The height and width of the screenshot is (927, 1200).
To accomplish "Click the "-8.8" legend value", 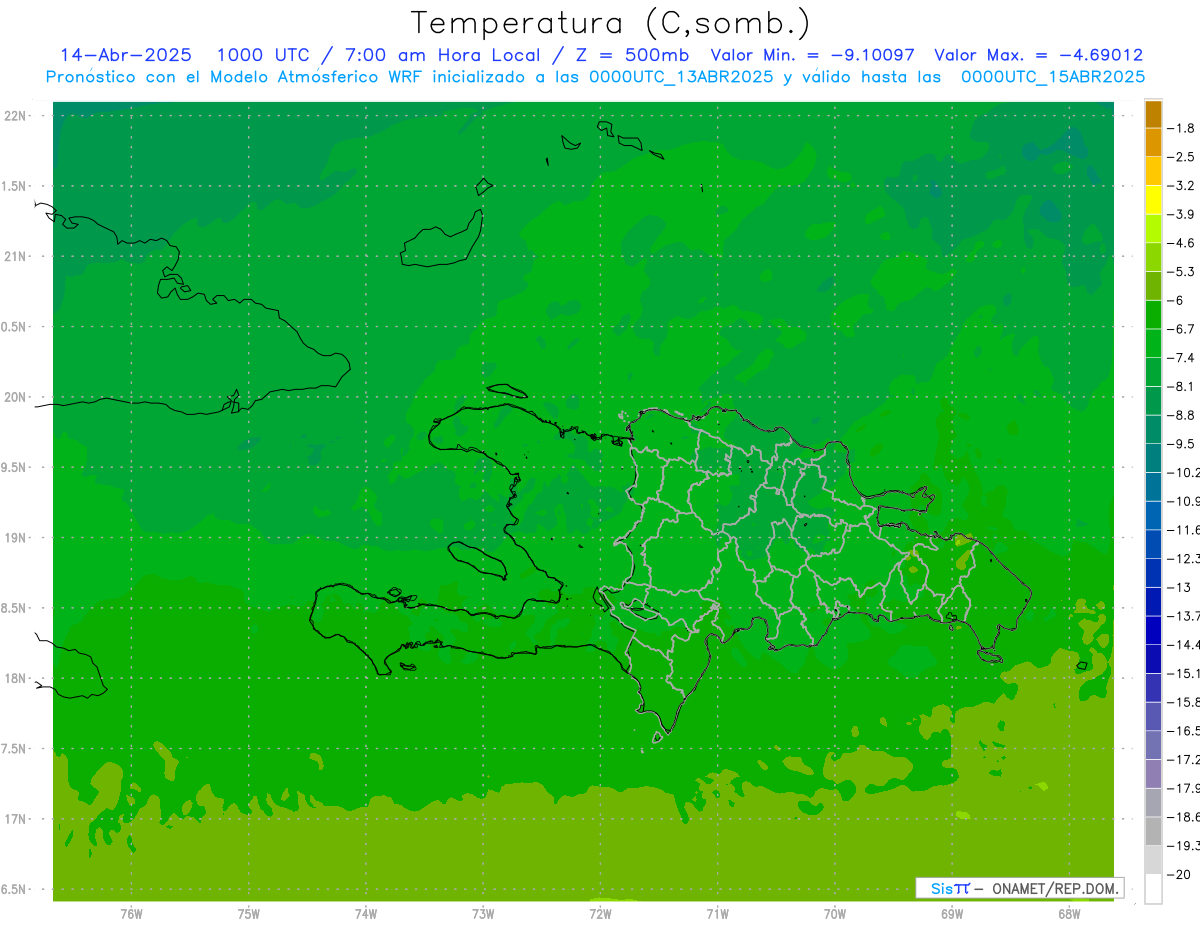I will 1181,415.
